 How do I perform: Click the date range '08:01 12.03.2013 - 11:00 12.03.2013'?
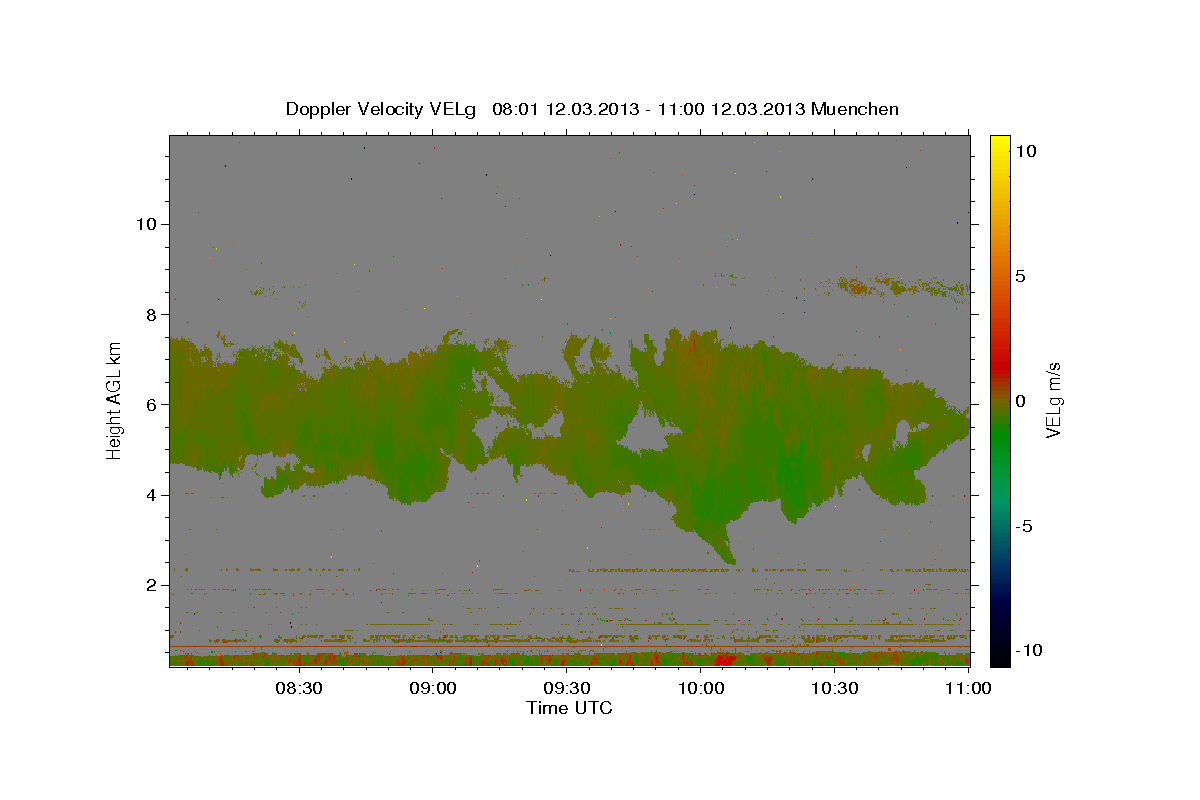click(649, 109)
